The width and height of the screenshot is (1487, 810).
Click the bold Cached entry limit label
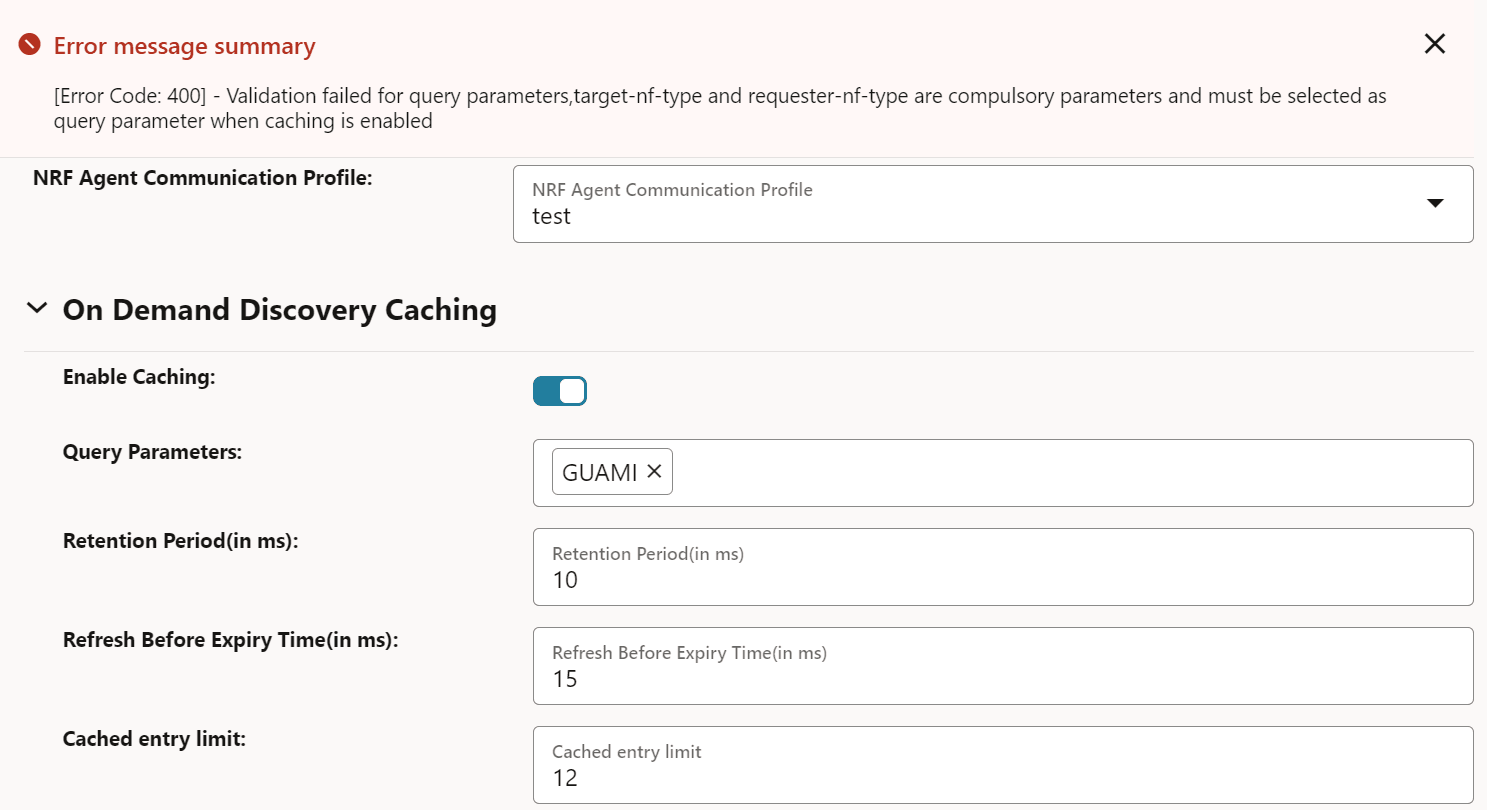(154, 739)
